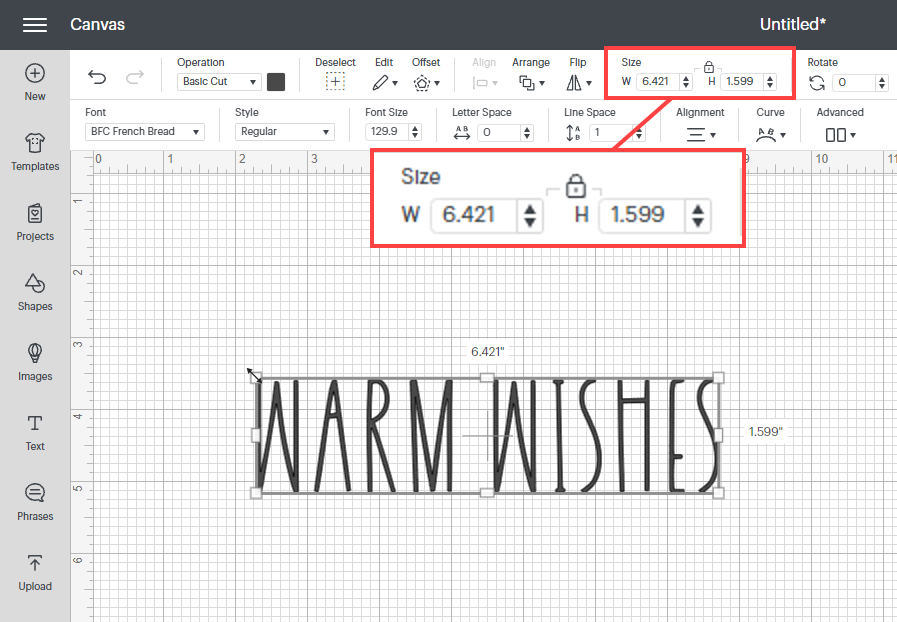
Task: Adjust the Letter Space stepper
Action: [x=527, y=133]
